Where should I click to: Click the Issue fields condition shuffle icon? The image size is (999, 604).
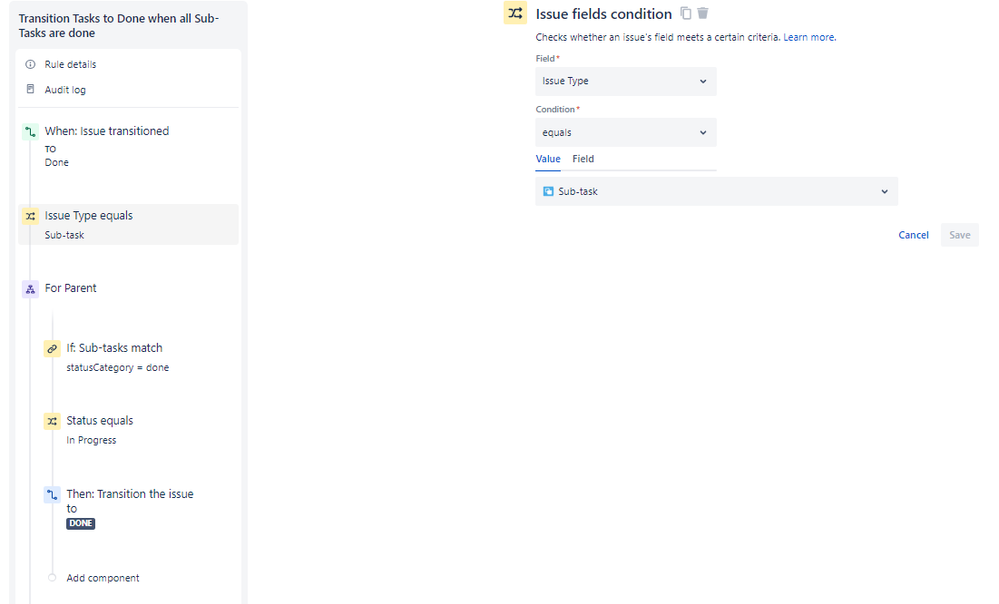pyautogui.click(x=515, y=13)
